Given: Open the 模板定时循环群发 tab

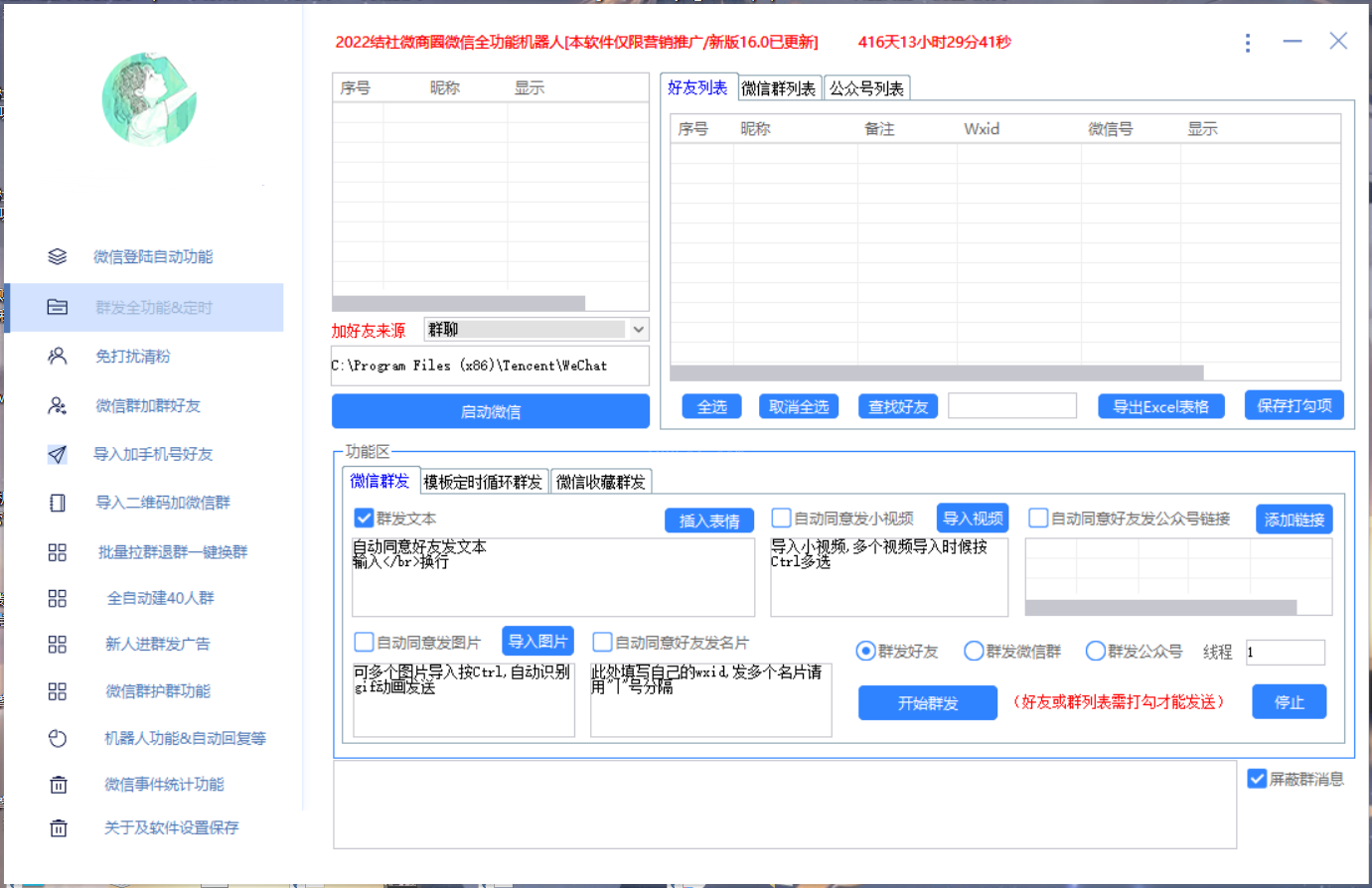Looking at the screenshot, I should click(x=484, y=482).
